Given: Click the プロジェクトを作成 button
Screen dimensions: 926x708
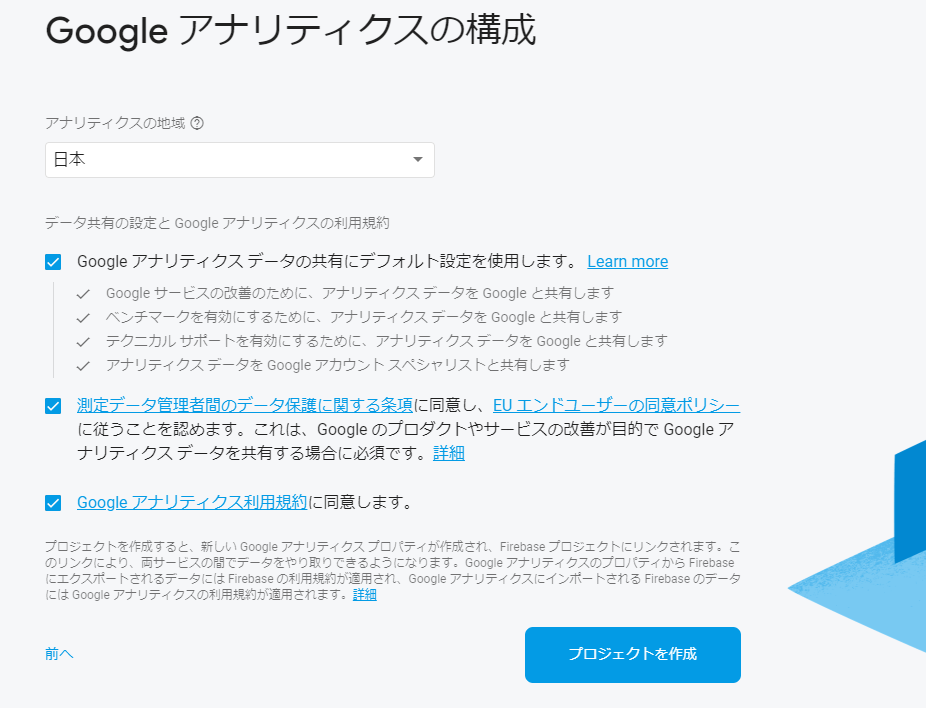Looking at the screenshot, I should coord(632,655).
